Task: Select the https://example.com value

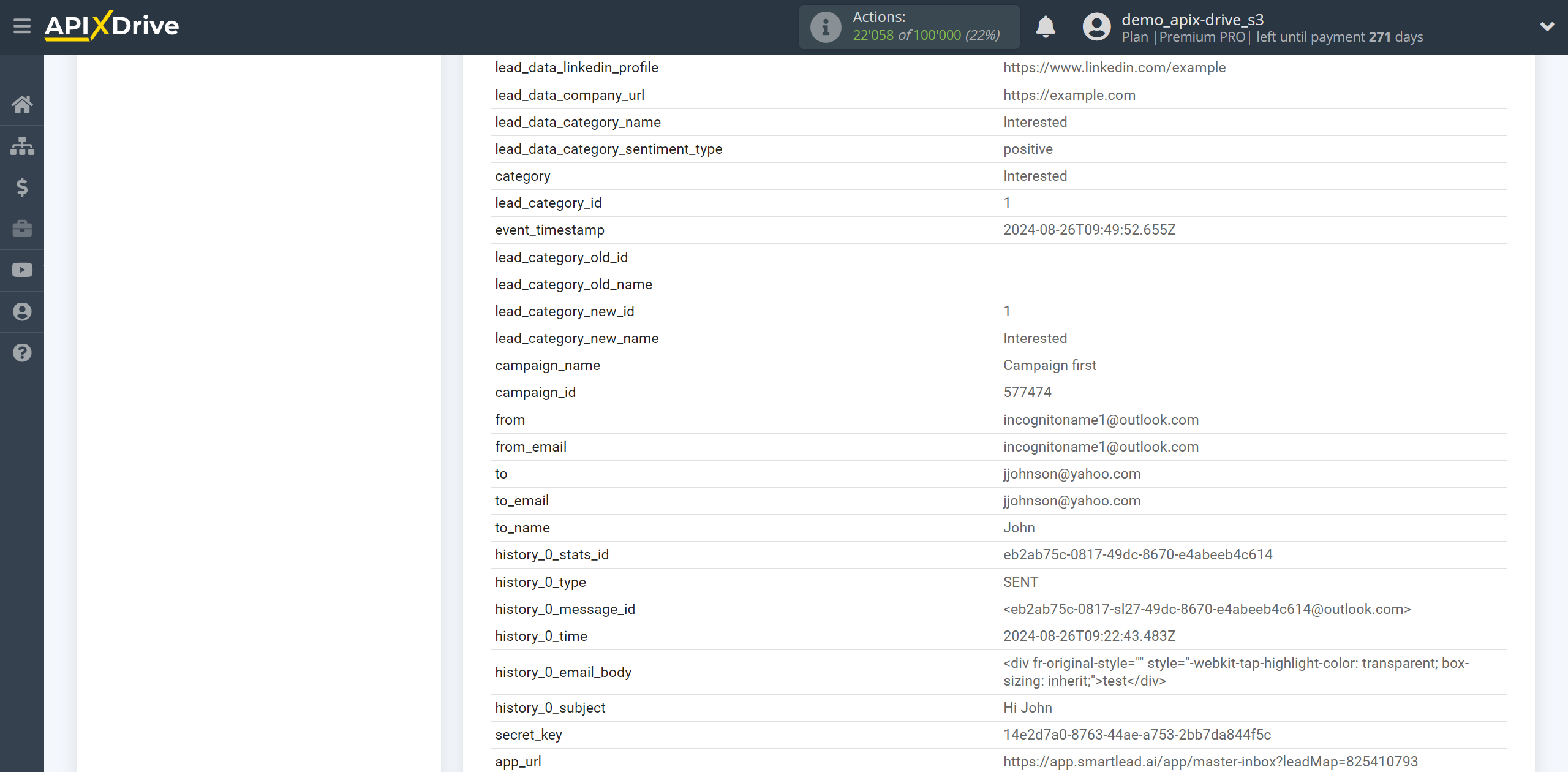Action: pyautogui.click(x=1069, y=95)
